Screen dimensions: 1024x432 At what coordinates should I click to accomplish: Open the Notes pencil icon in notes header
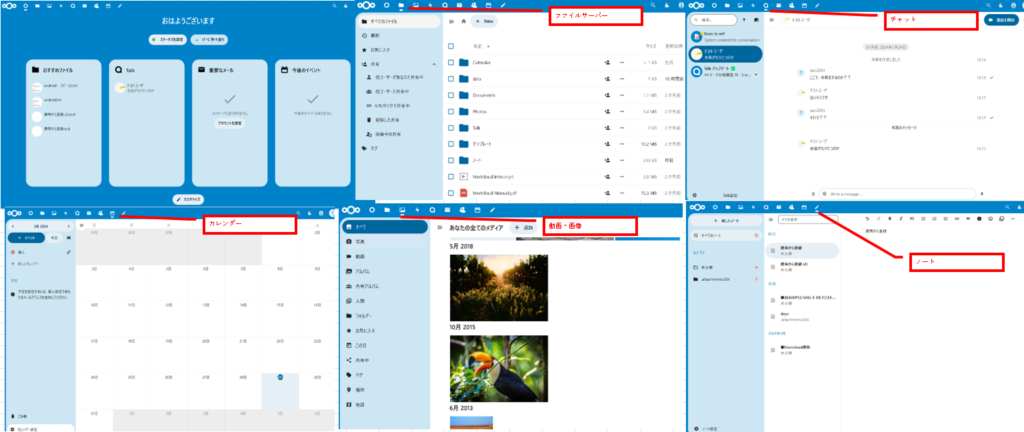click(817, 208)
